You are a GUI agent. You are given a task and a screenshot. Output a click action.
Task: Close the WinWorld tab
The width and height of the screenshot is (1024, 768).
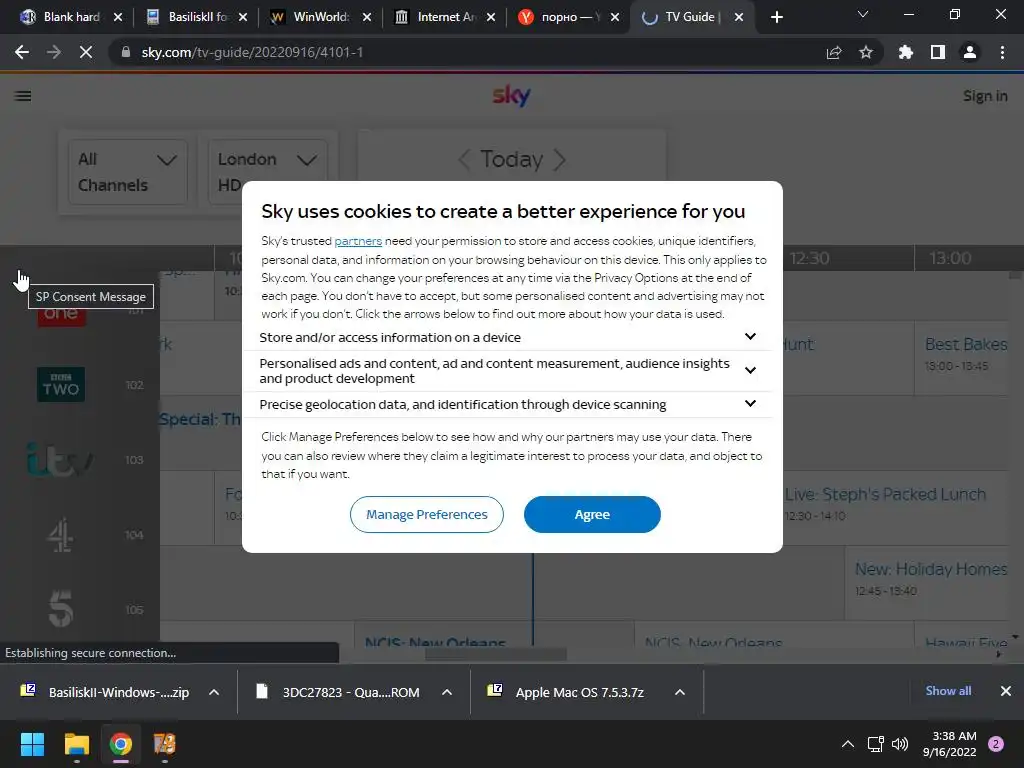(x=367, y=17)
